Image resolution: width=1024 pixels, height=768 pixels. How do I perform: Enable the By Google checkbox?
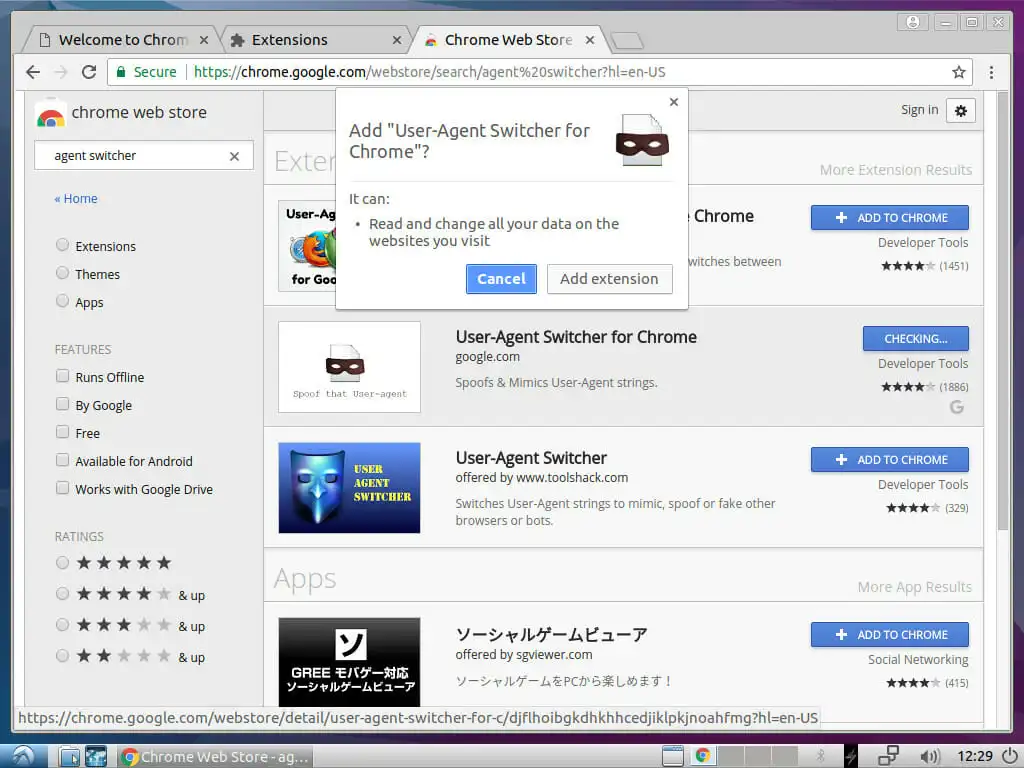(62, 404)
